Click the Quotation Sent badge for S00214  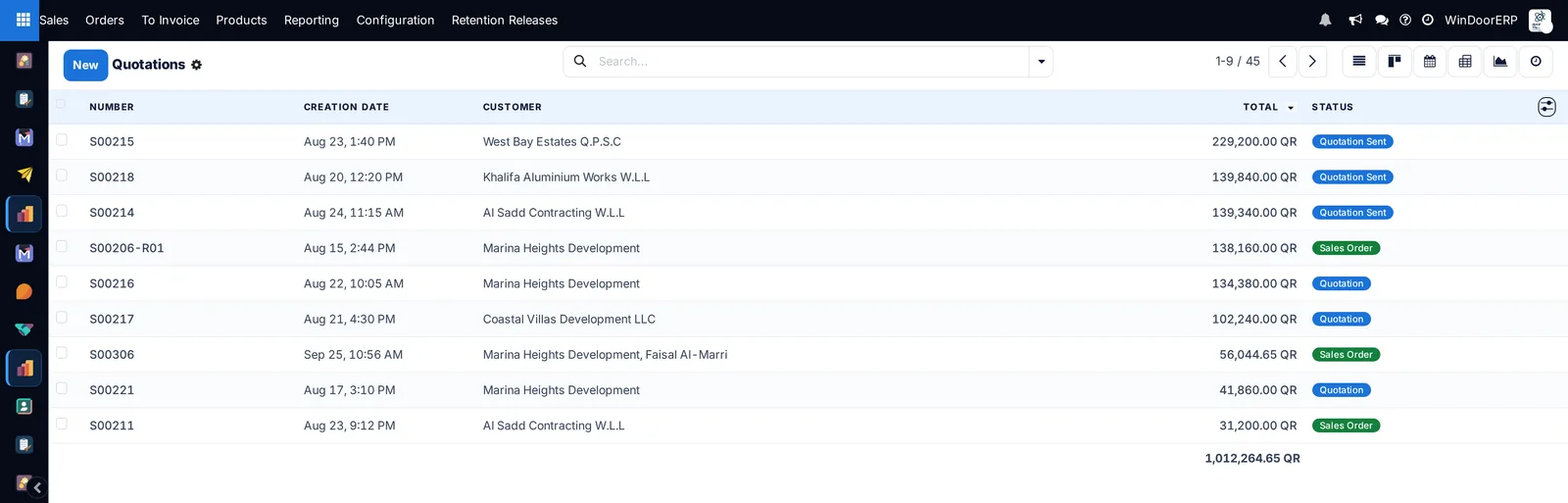[x=1352, y=213]
